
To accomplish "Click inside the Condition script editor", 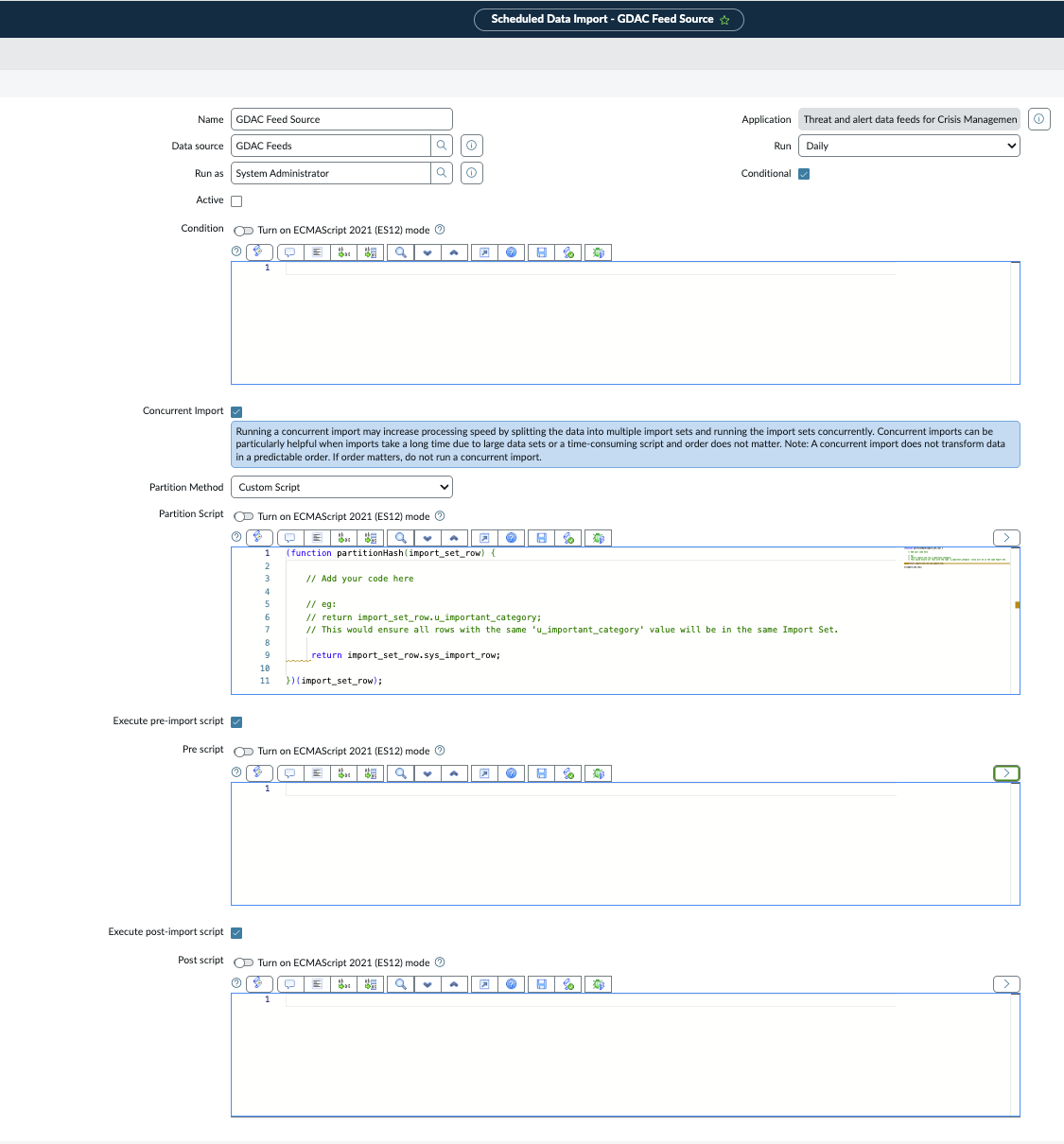I will click(625, 323).
